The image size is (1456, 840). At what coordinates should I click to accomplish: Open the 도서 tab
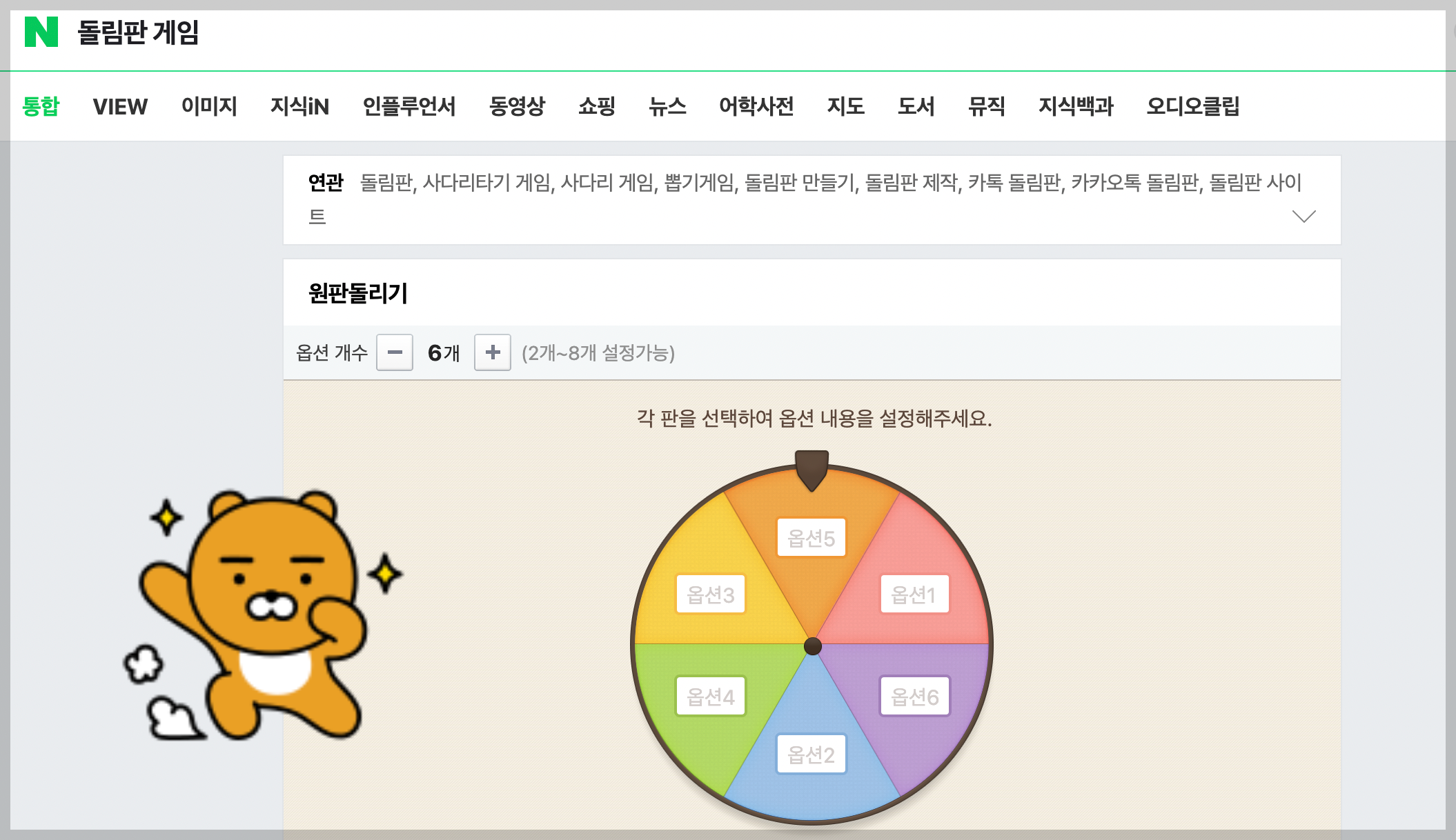[x=916, y=106]
